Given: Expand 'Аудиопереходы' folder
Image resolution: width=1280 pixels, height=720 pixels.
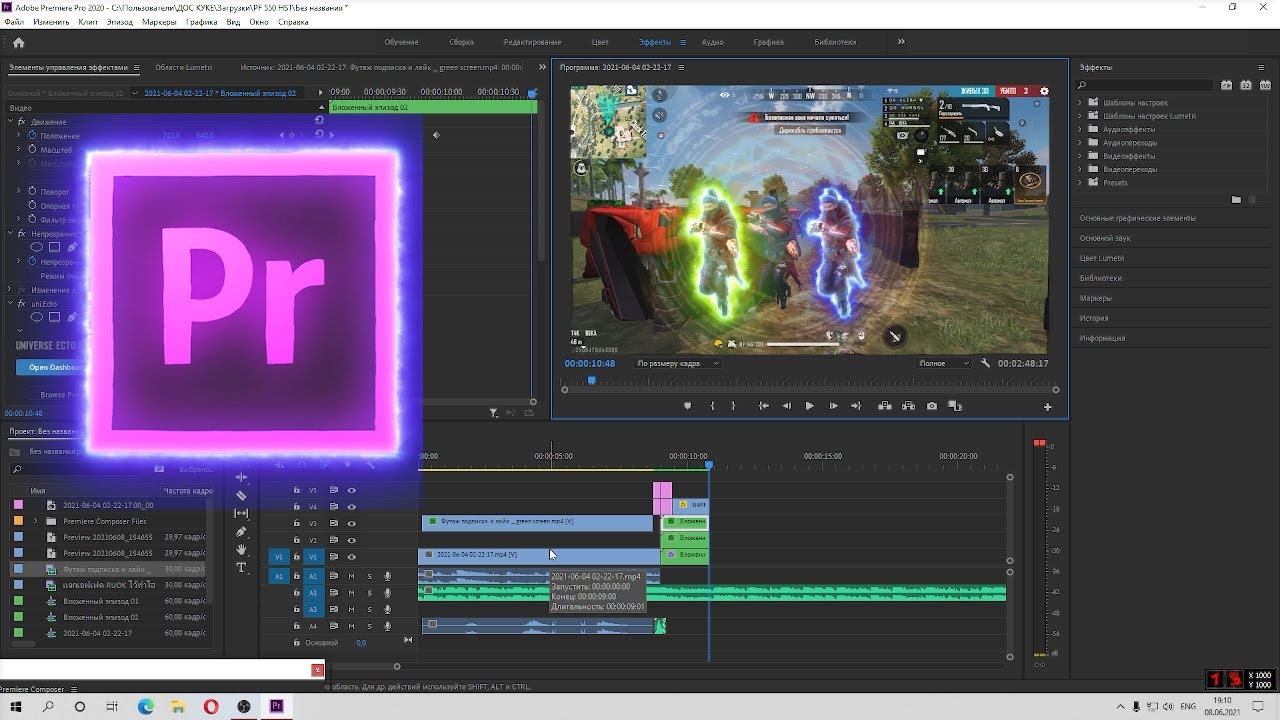Looking at the screenshot, I should (x=1080, y=143).
